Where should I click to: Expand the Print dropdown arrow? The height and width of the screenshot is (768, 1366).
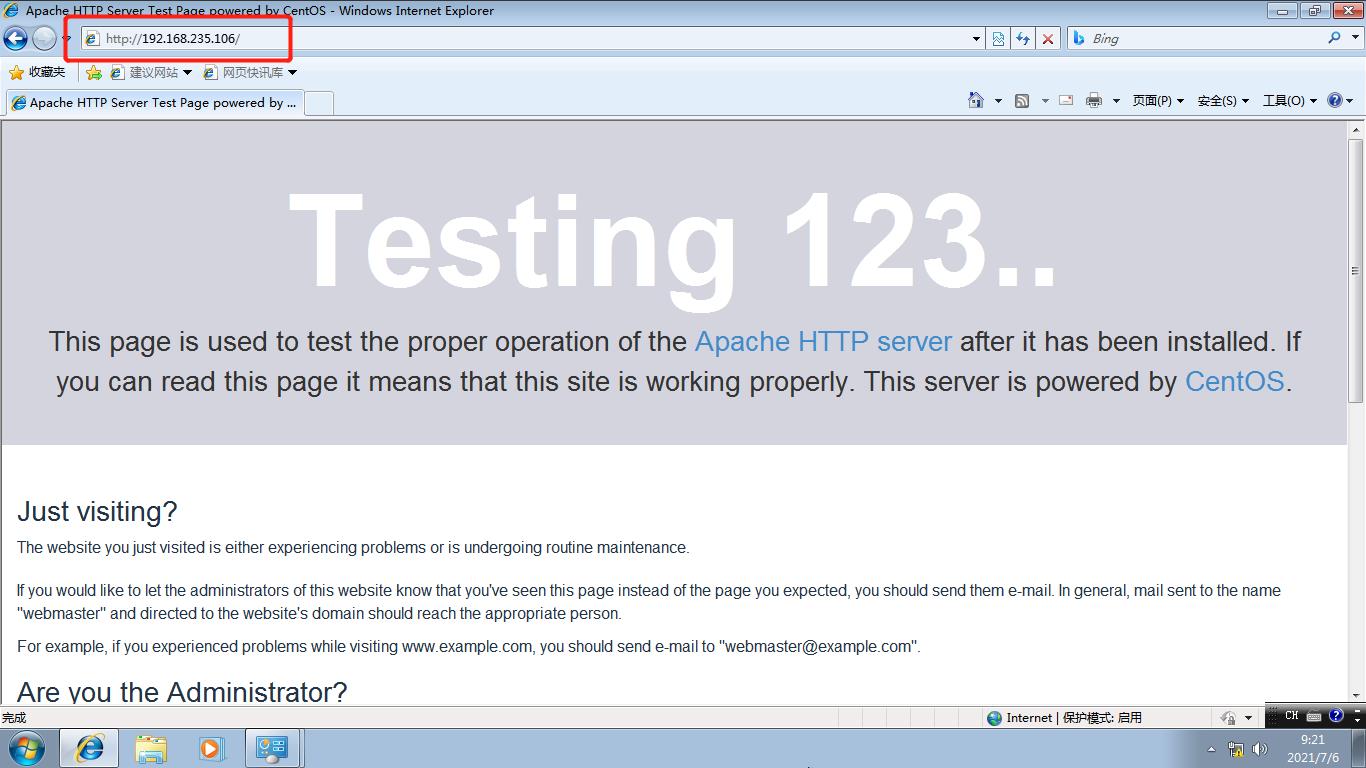[1116, 101]
